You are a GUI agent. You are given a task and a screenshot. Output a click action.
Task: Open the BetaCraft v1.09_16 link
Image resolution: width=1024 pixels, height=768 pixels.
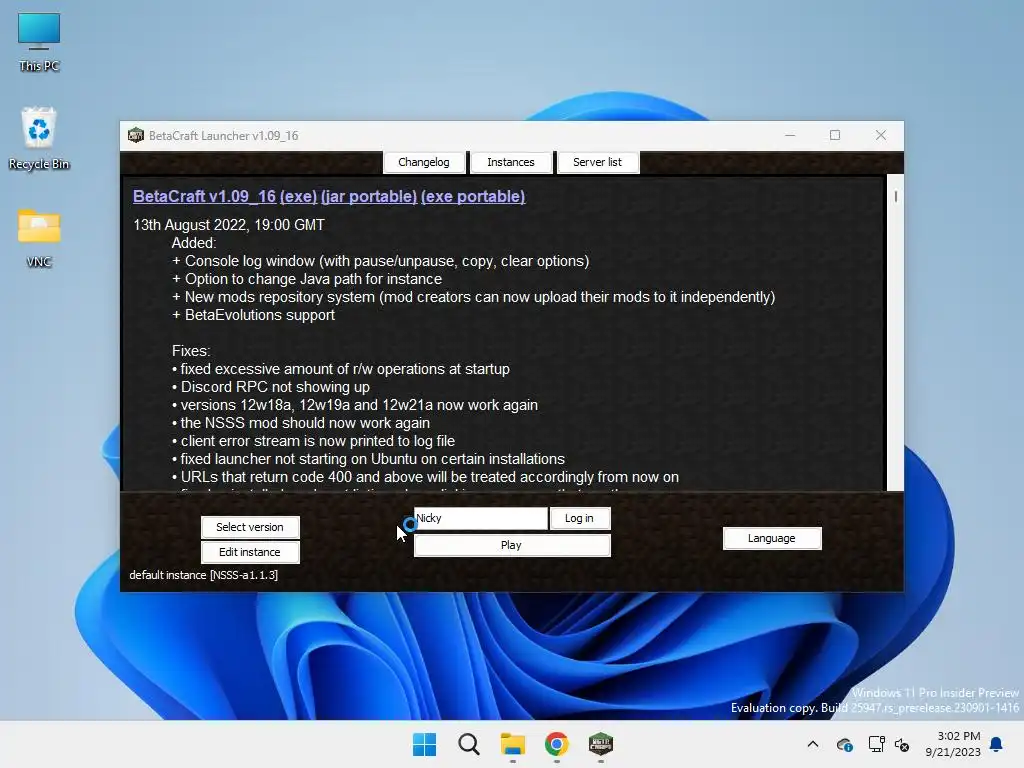pos(204,197)
